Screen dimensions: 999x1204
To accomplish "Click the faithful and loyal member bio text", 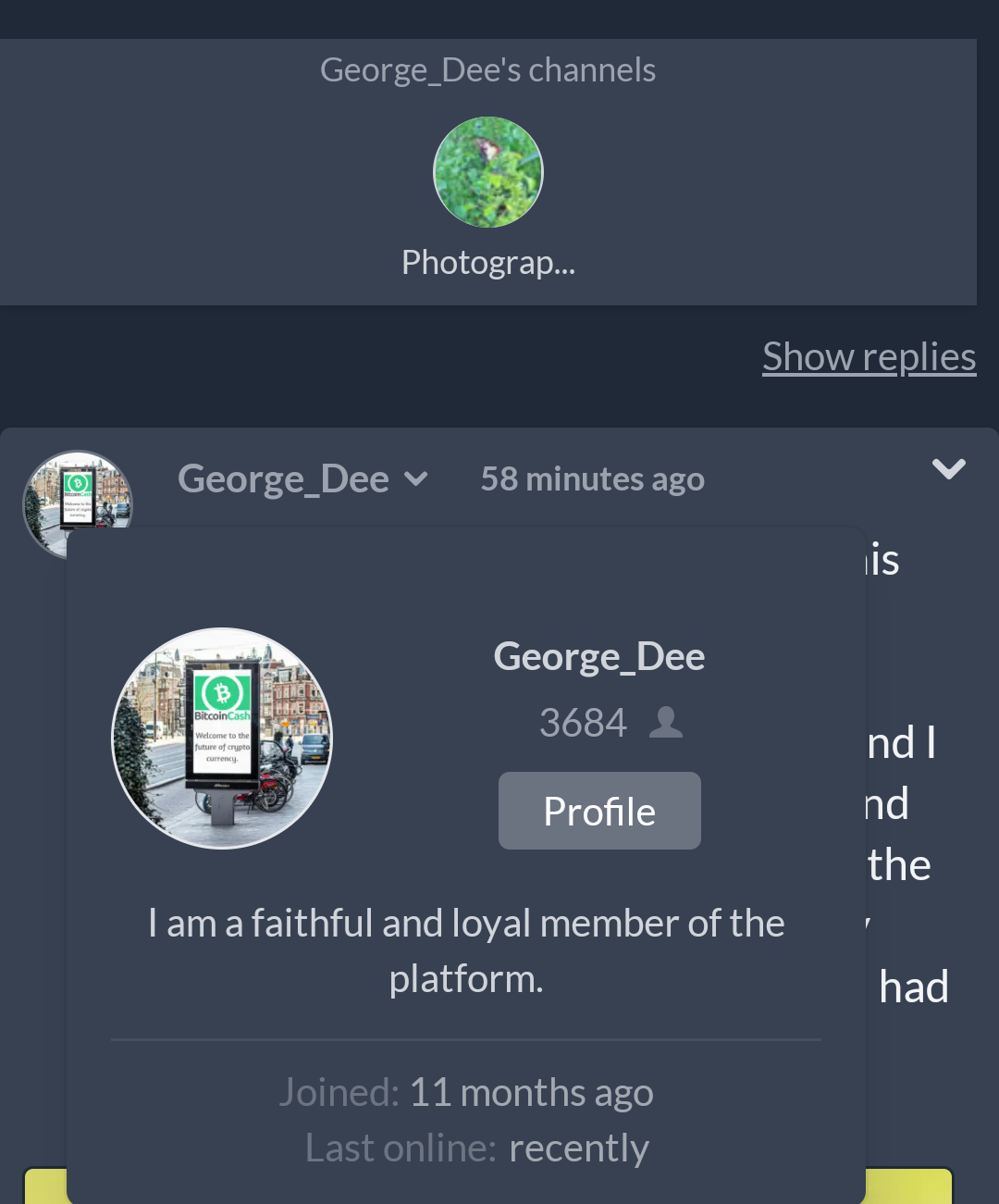I will [466, 951].
